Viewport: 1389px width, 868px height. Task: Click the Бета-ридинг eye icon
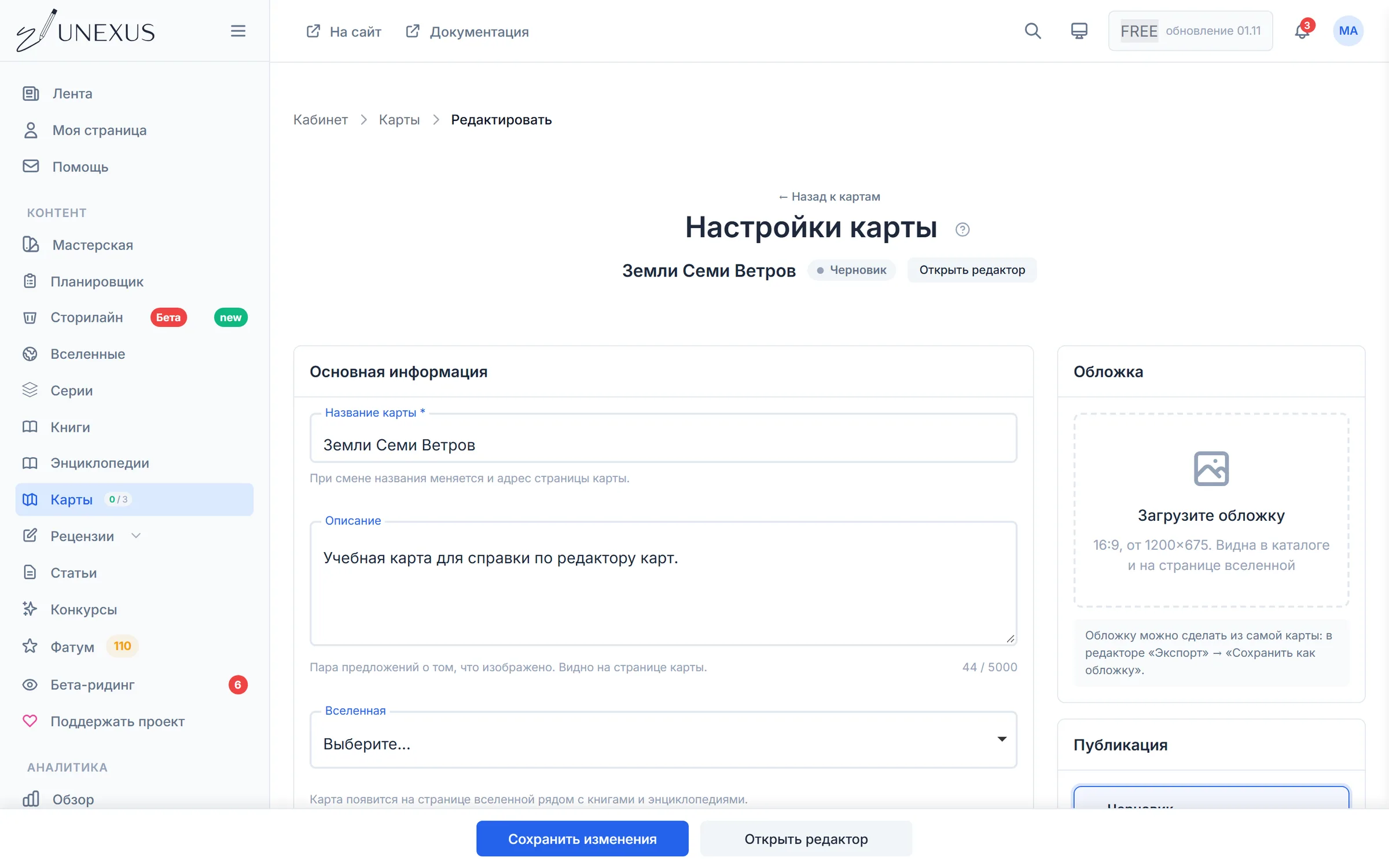coord(30,685)
